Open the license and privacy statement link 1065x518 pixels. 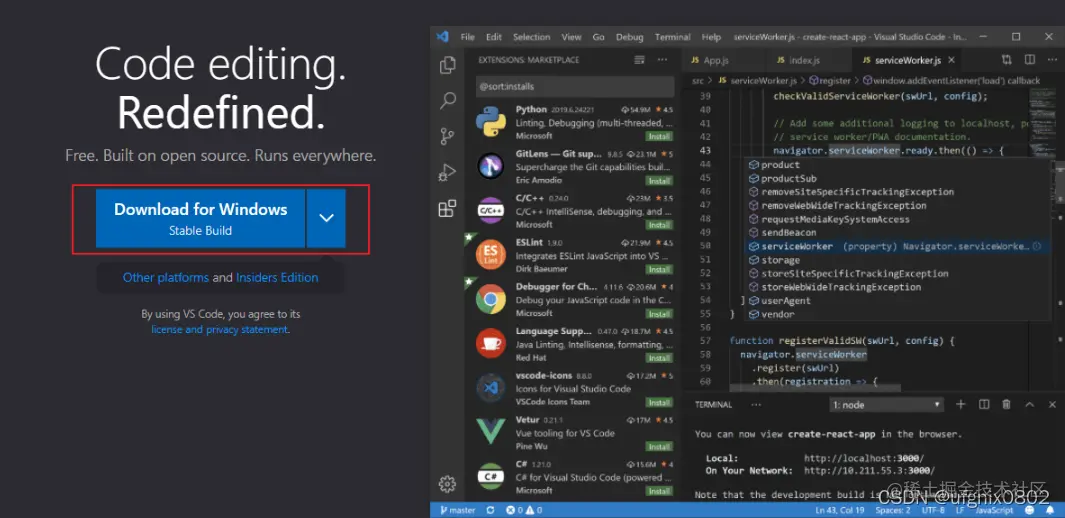219,329
